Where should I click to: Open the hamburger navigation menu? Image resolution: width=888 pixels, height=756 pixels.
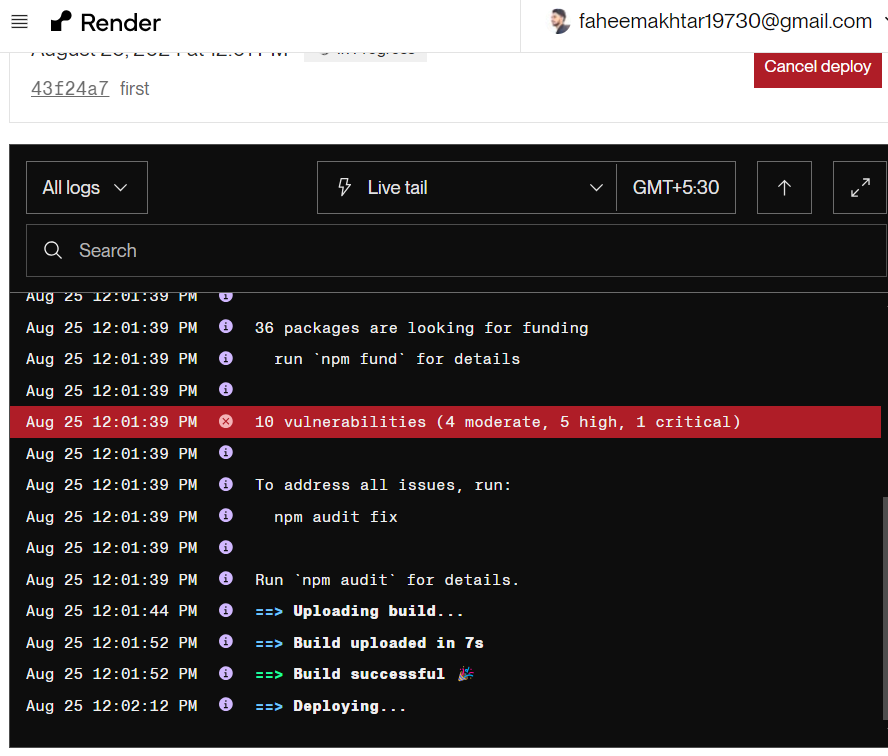[19, 22]
